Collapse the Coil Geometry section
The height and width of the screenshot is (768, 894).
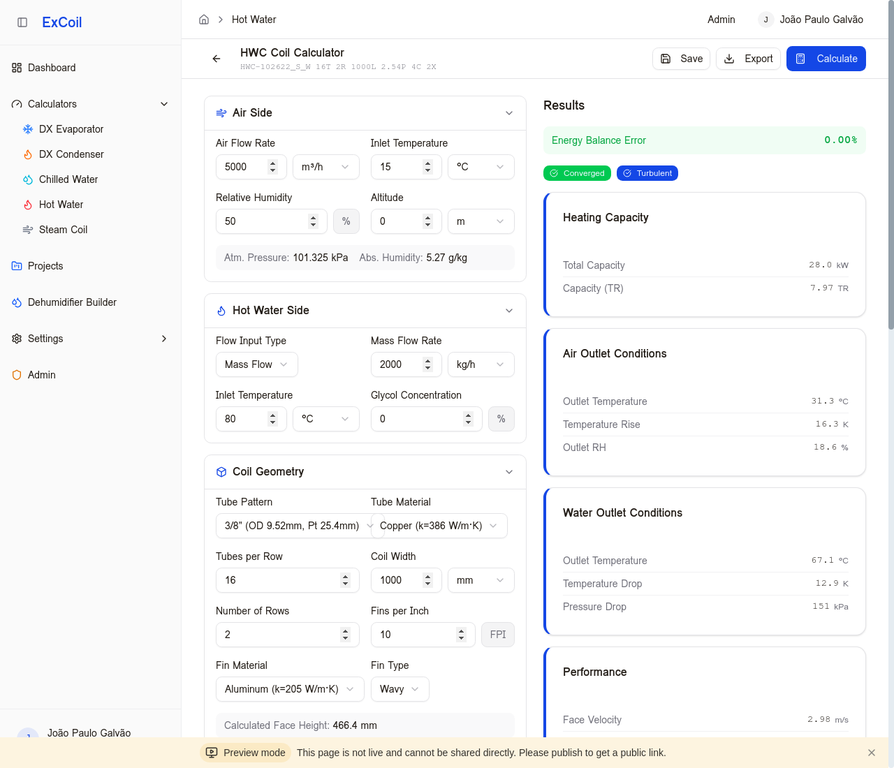click(x=509, y=472)
